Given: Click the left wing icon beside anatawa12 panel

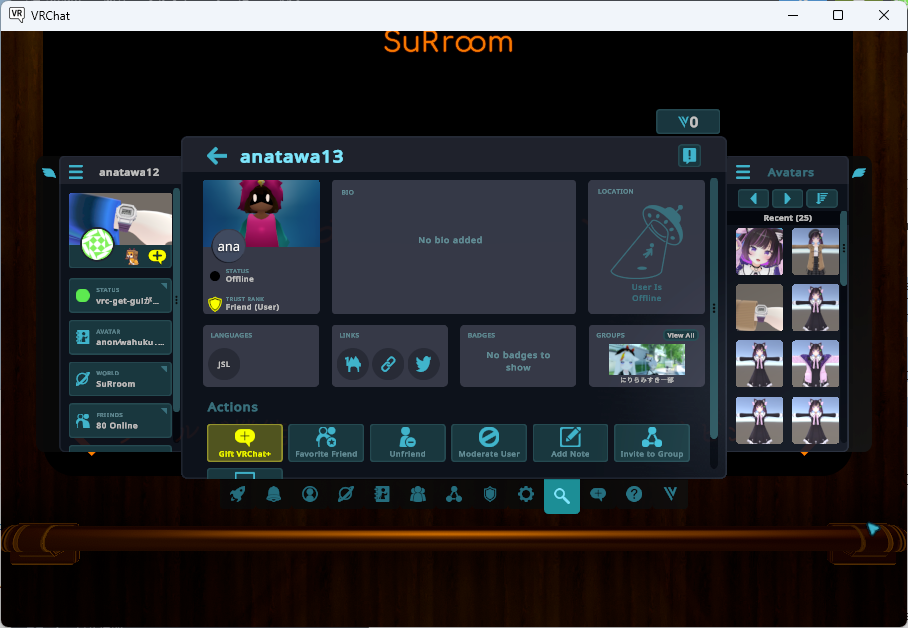Looking at the screenshot, I should click(x=49, y=172).
